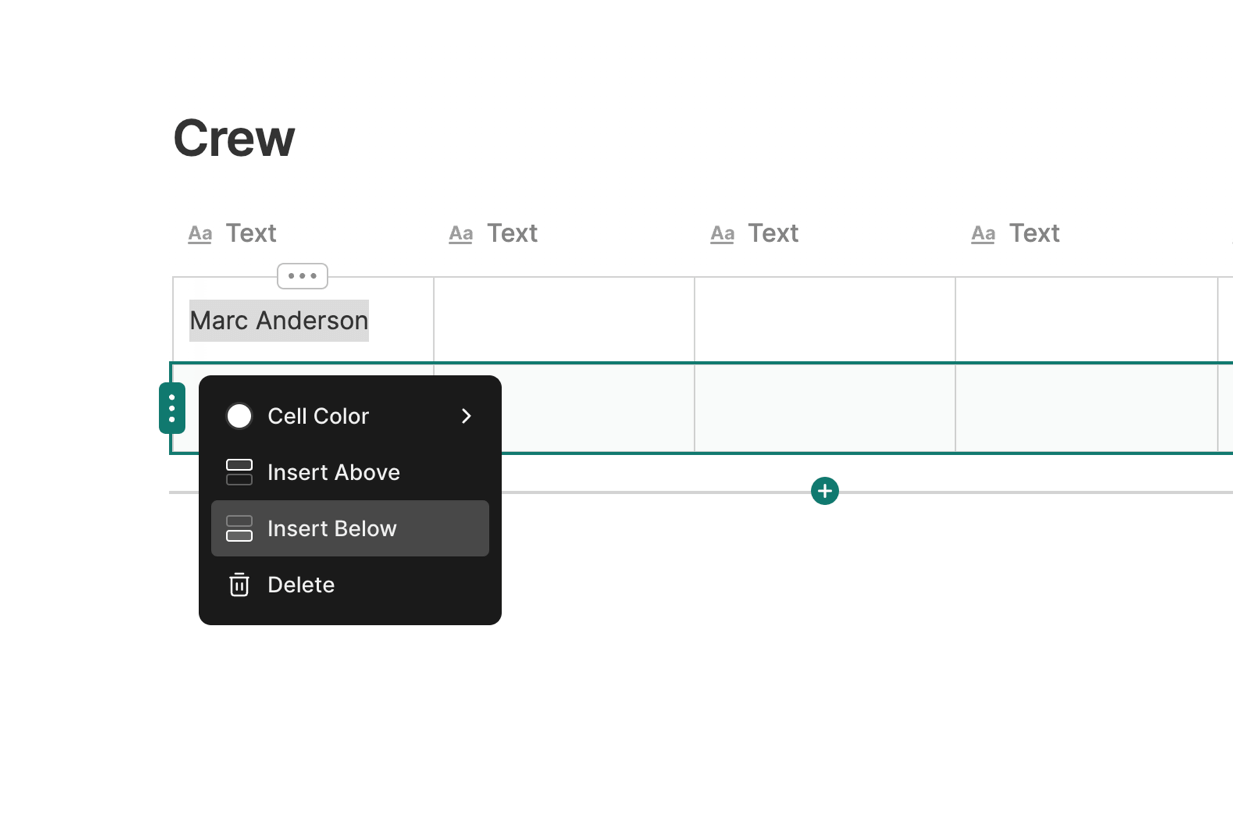Viewport: 1233px width, 836px height.
Task: Click the second column Aa type icon
Action: point(461,234)
